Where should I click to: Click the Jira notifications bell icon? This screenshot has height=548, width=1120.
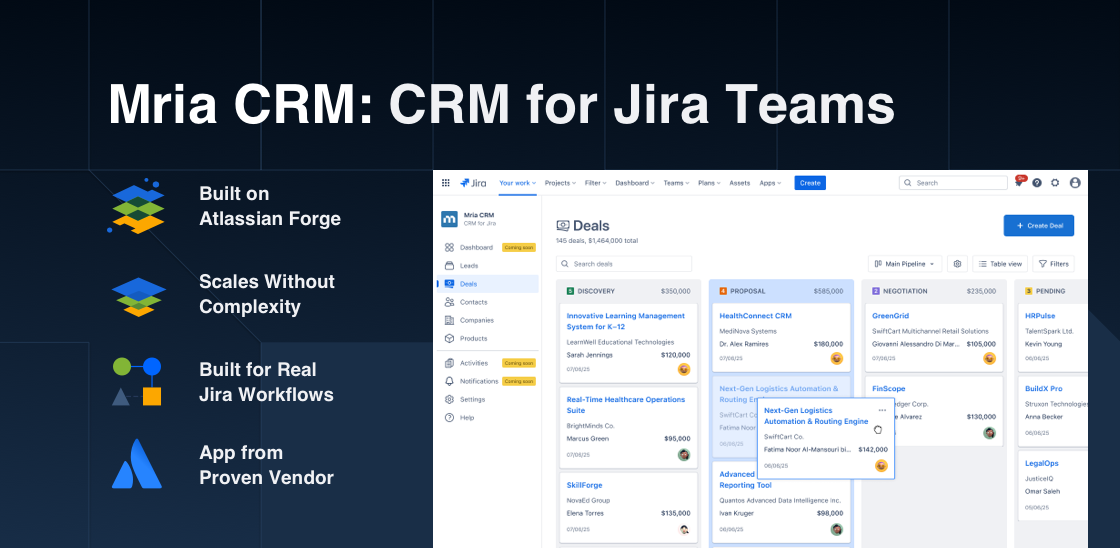[1019, 183]
